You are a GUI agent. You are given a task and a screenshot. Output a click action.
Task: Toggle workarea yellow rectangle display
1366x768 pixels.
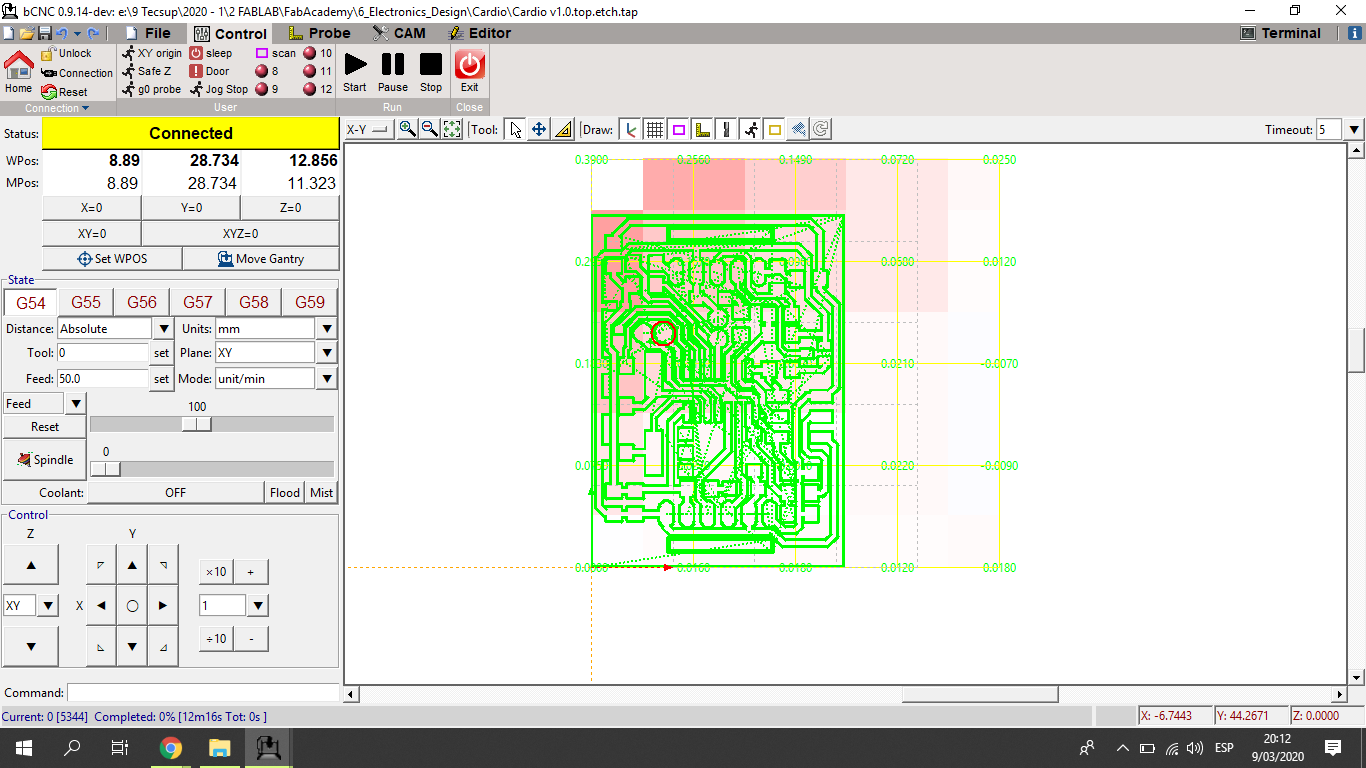[774, 129]
